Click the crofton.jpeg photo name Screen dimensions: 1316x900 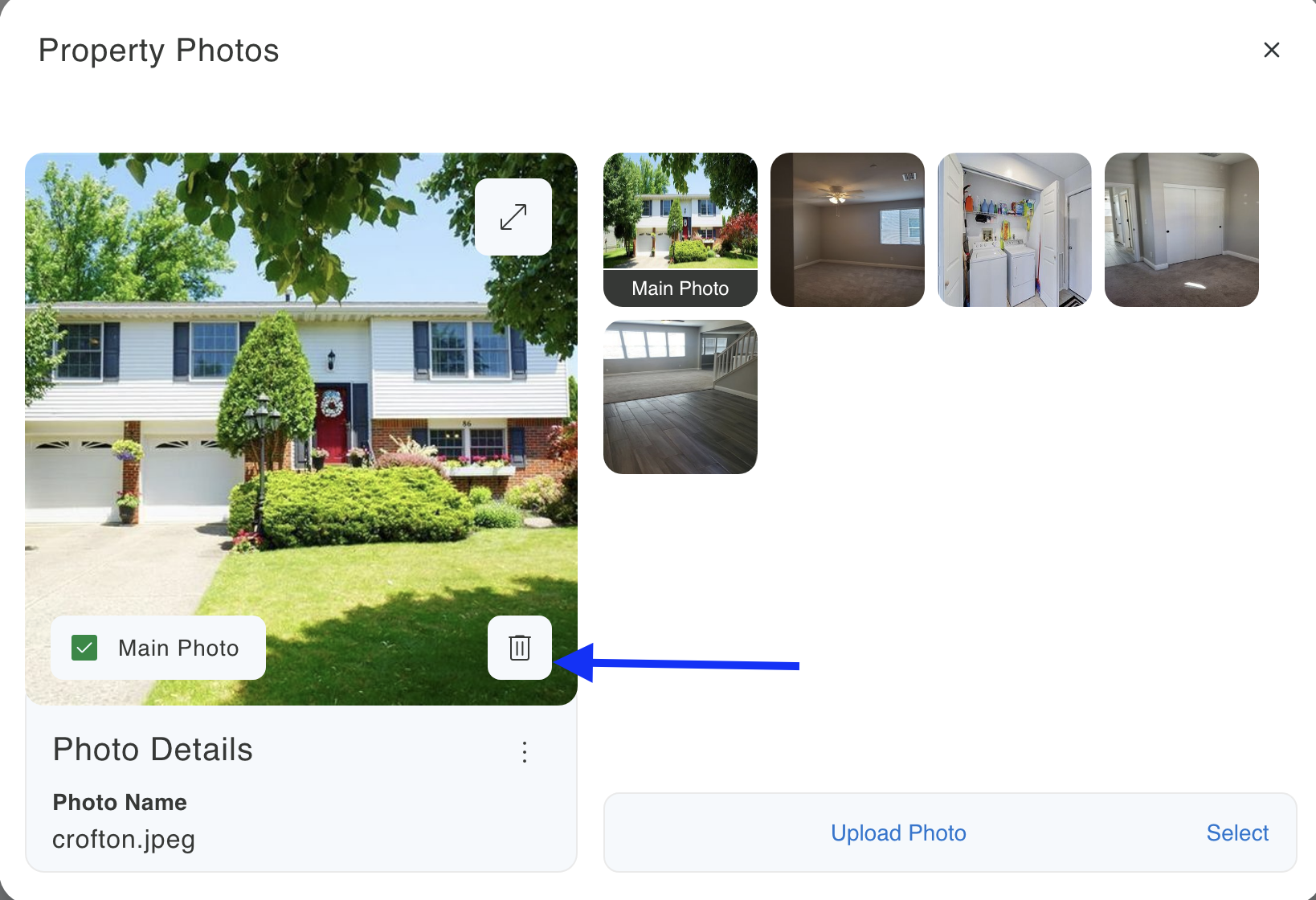pyautogui.click(x=124, y=839)
